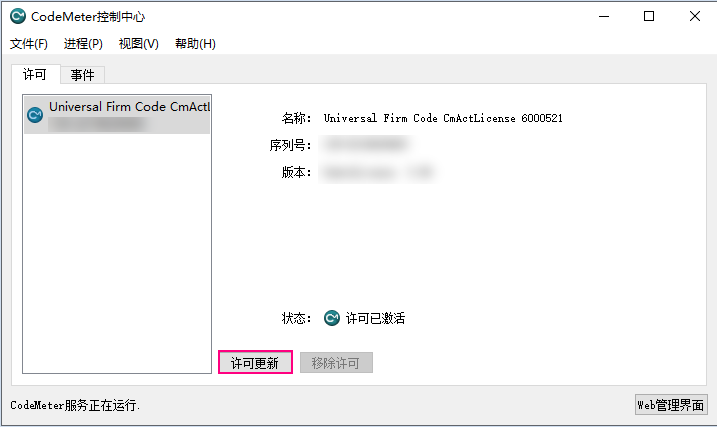The image size is (717, 427).
Task: Click the 许可更新 button
Action: [x=255, y=363]
